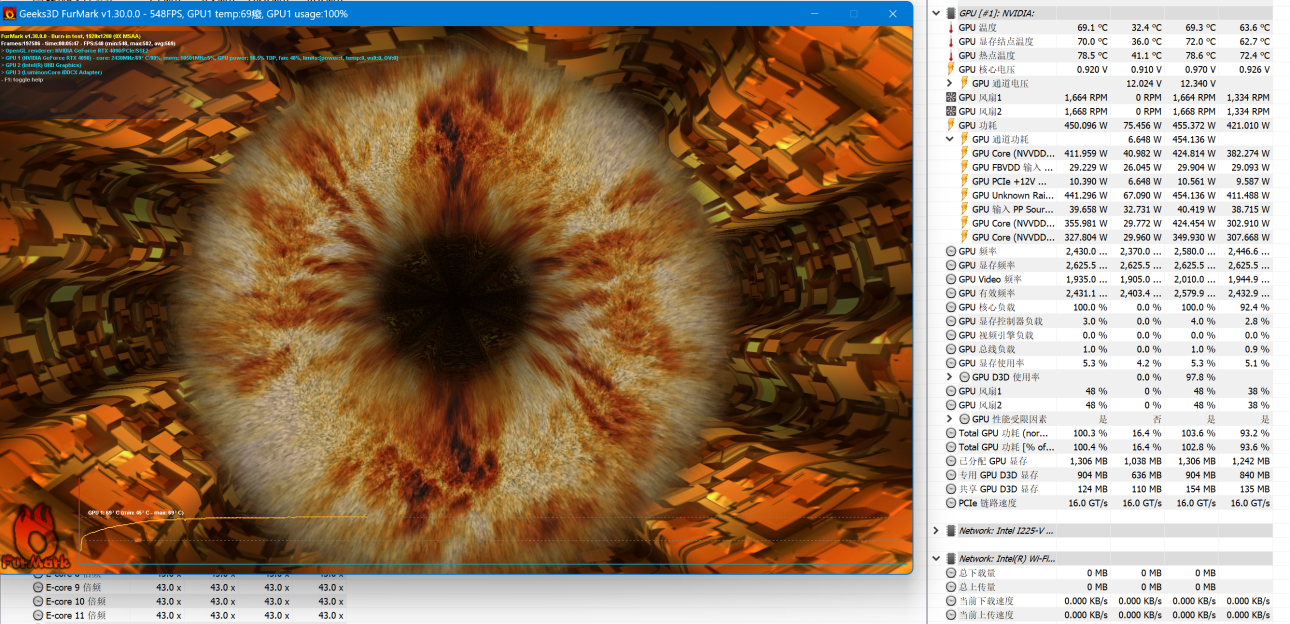Click the thermometer icon beside GPU 显存结点温度
The width and height of the screenshot is (1290, 624).
tap(951, 42)
